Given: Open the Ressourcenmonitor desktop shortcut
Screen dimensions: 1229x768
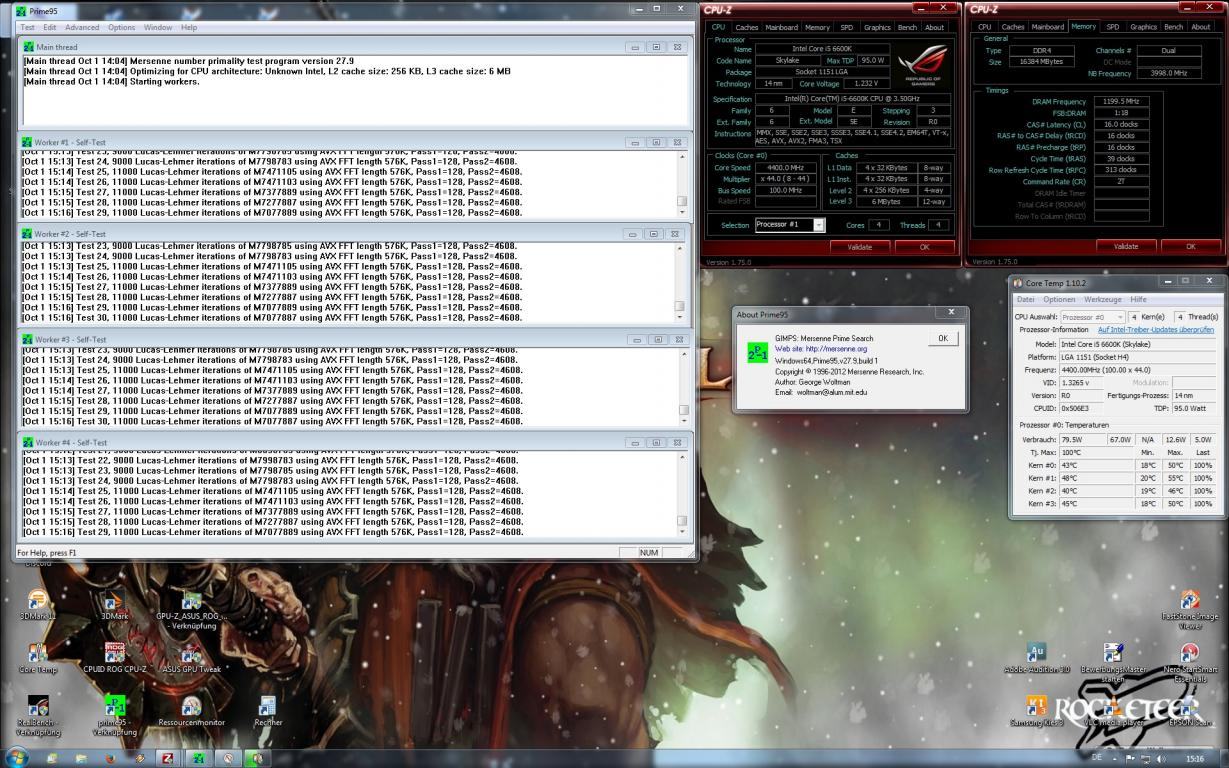Looking at the screenshot, I should pos(191,710).
